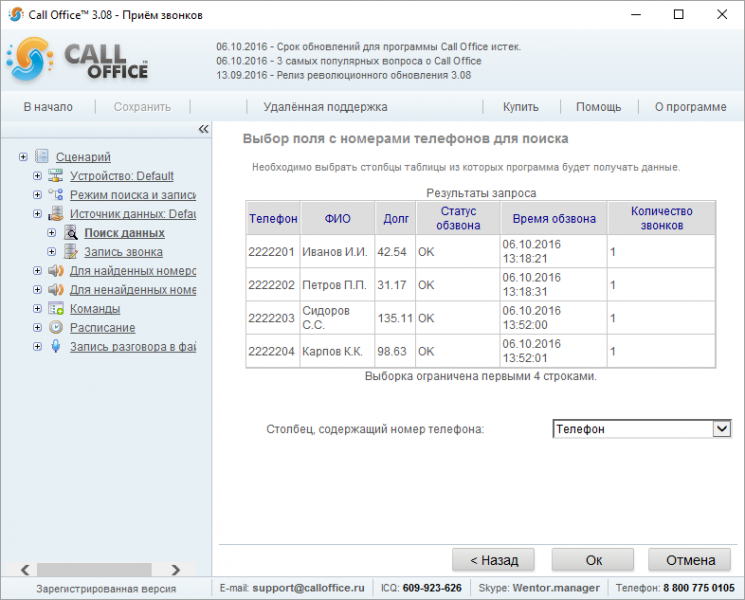Click the Для найденных номеров speaker icon

pyautogui.click(x=56, y=271)
